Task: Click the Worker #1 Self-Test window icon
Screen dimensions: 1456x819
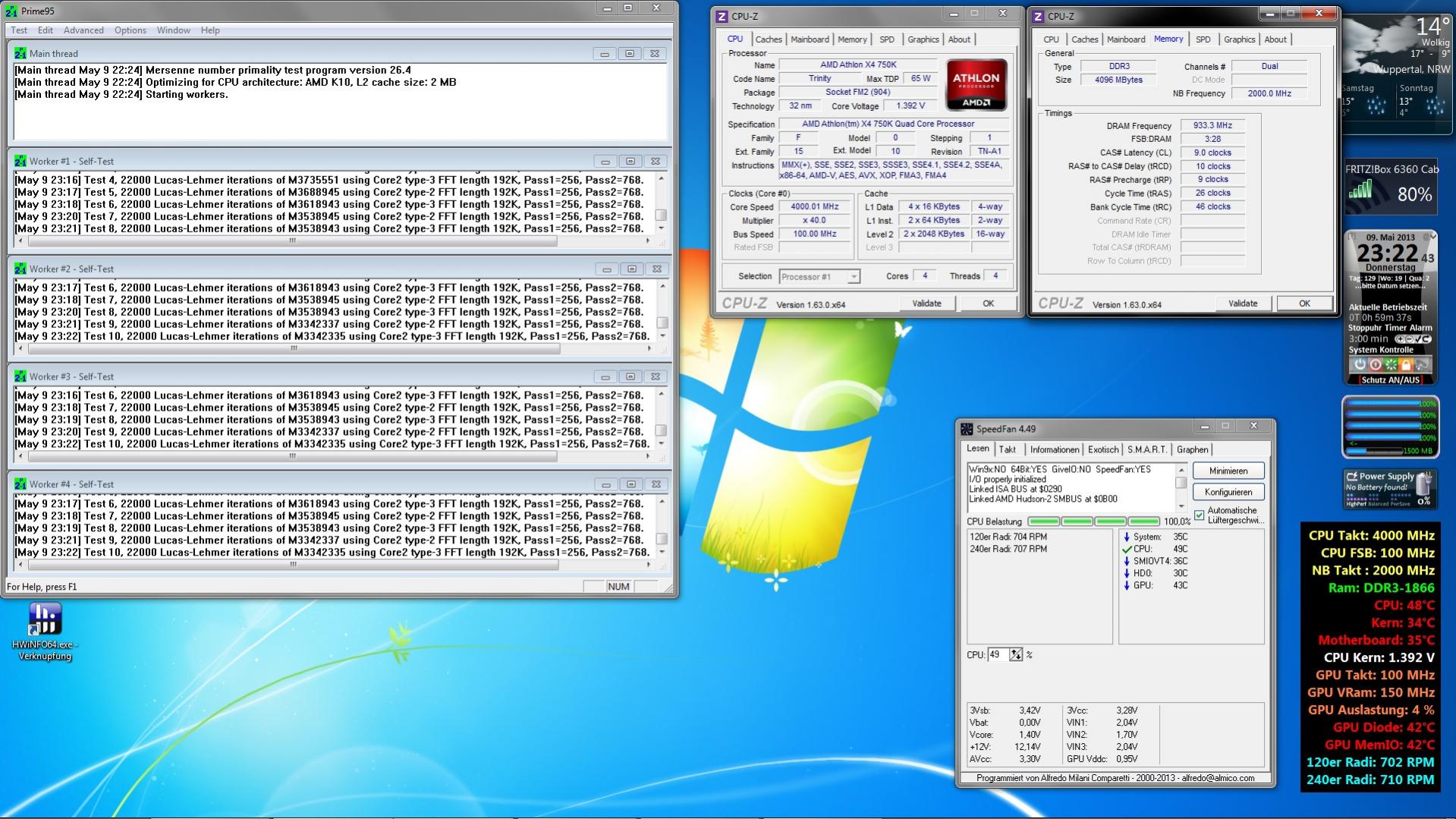Action: [x=20, y=162]
